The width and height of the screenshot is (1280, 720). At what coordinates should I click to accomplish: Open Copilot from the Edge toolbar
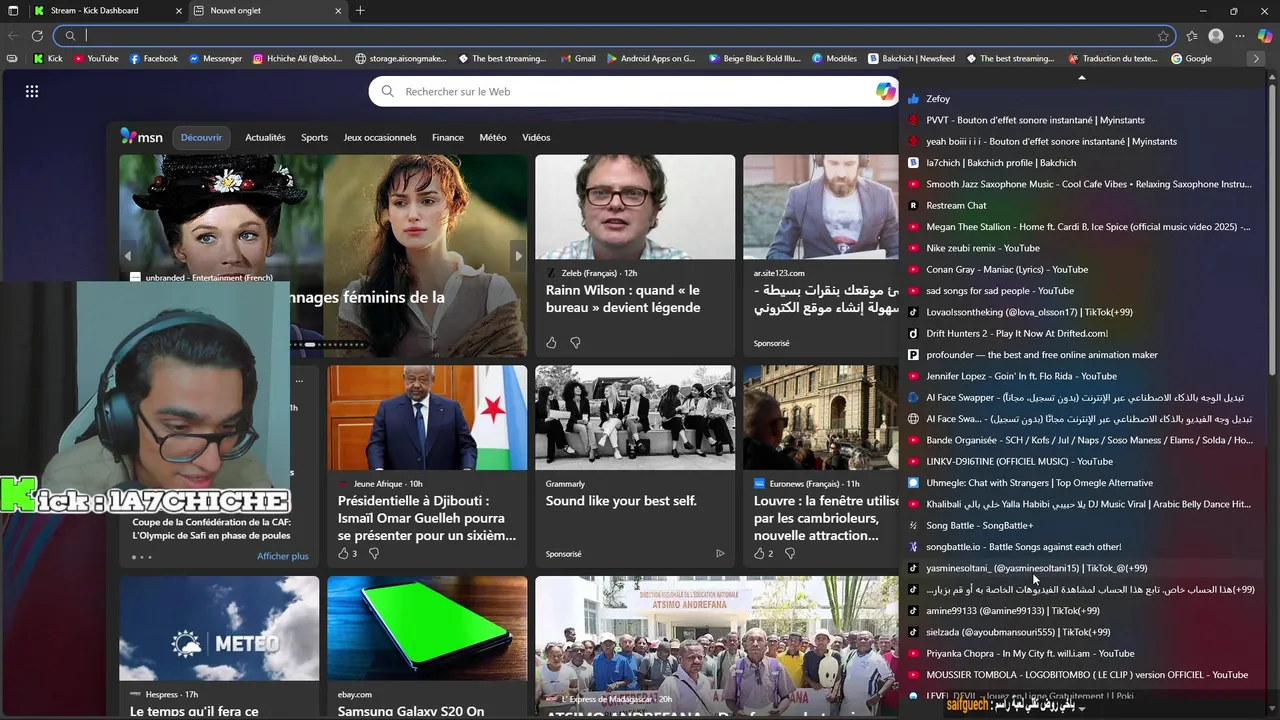click(1264, 36)
